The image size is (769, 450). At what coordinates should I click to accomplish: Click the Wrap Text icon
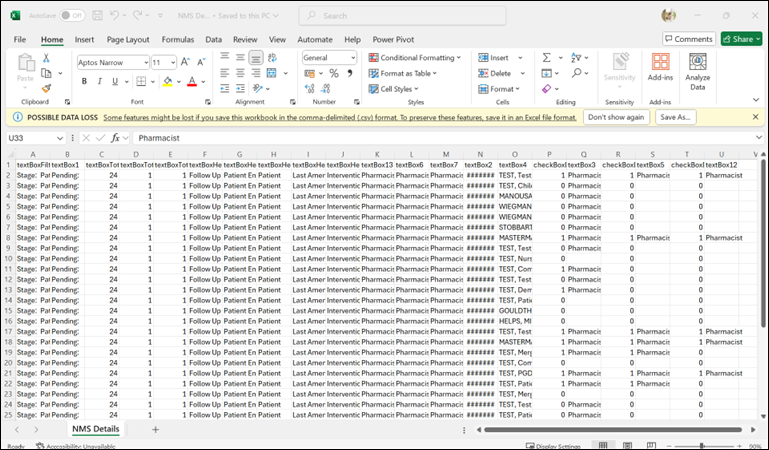click(272, 58)
